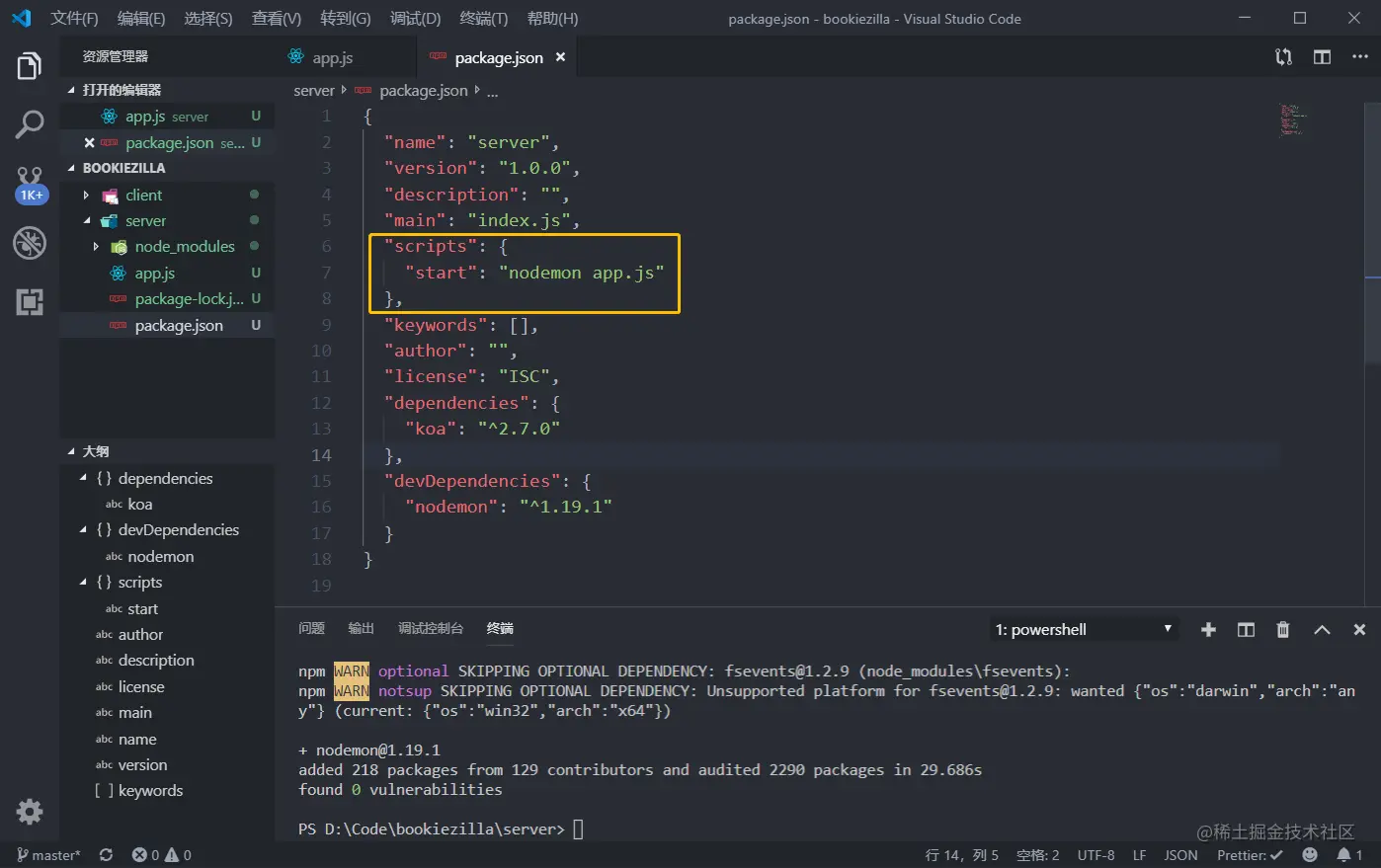Screen dimensions: 1381x868
Task: Change indentation via 空格: 2
Action: [x=1037, y=855]
